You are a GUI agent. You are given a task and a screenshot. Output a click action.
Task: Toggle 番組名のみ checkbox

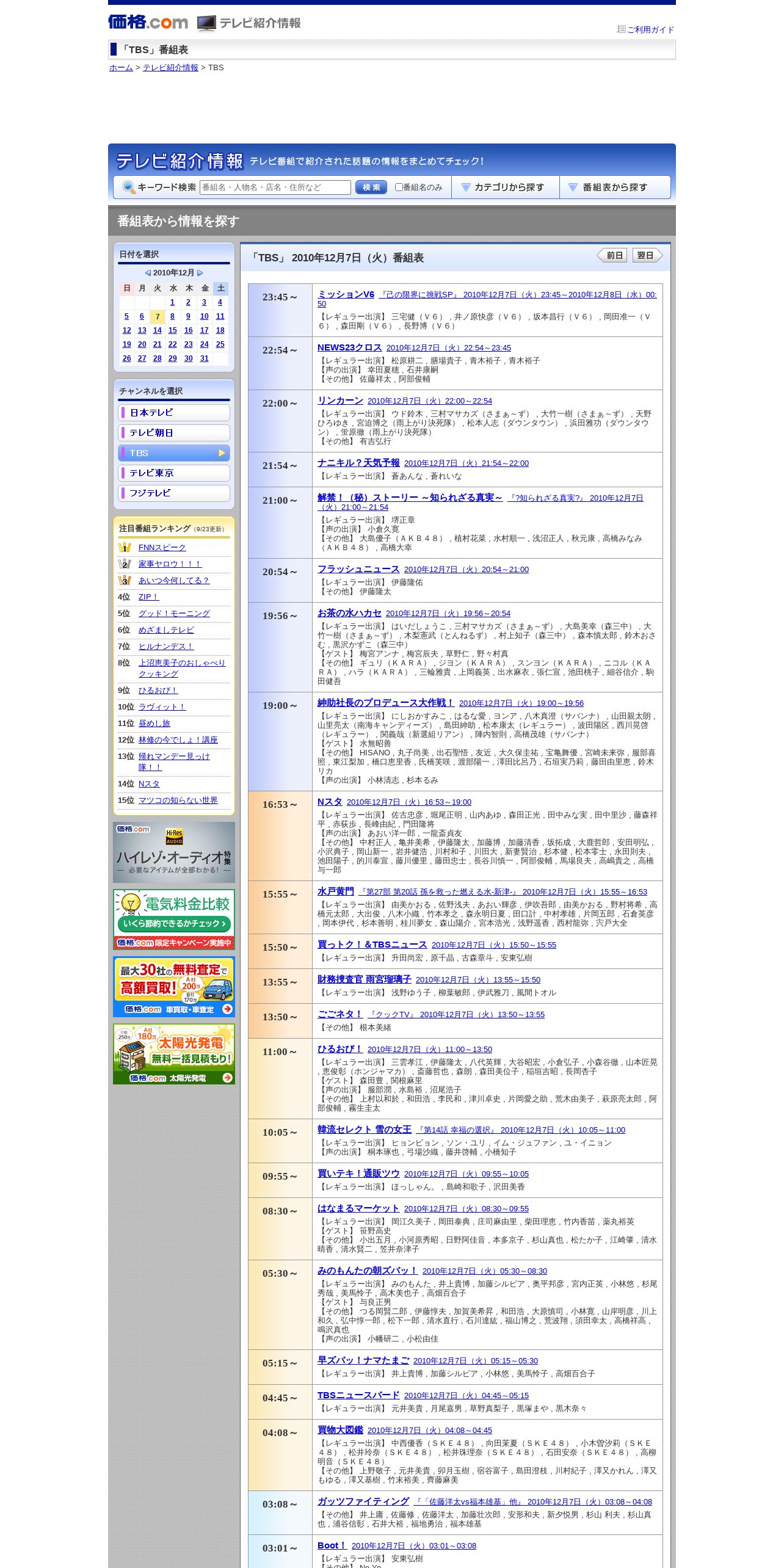[399, 187]
